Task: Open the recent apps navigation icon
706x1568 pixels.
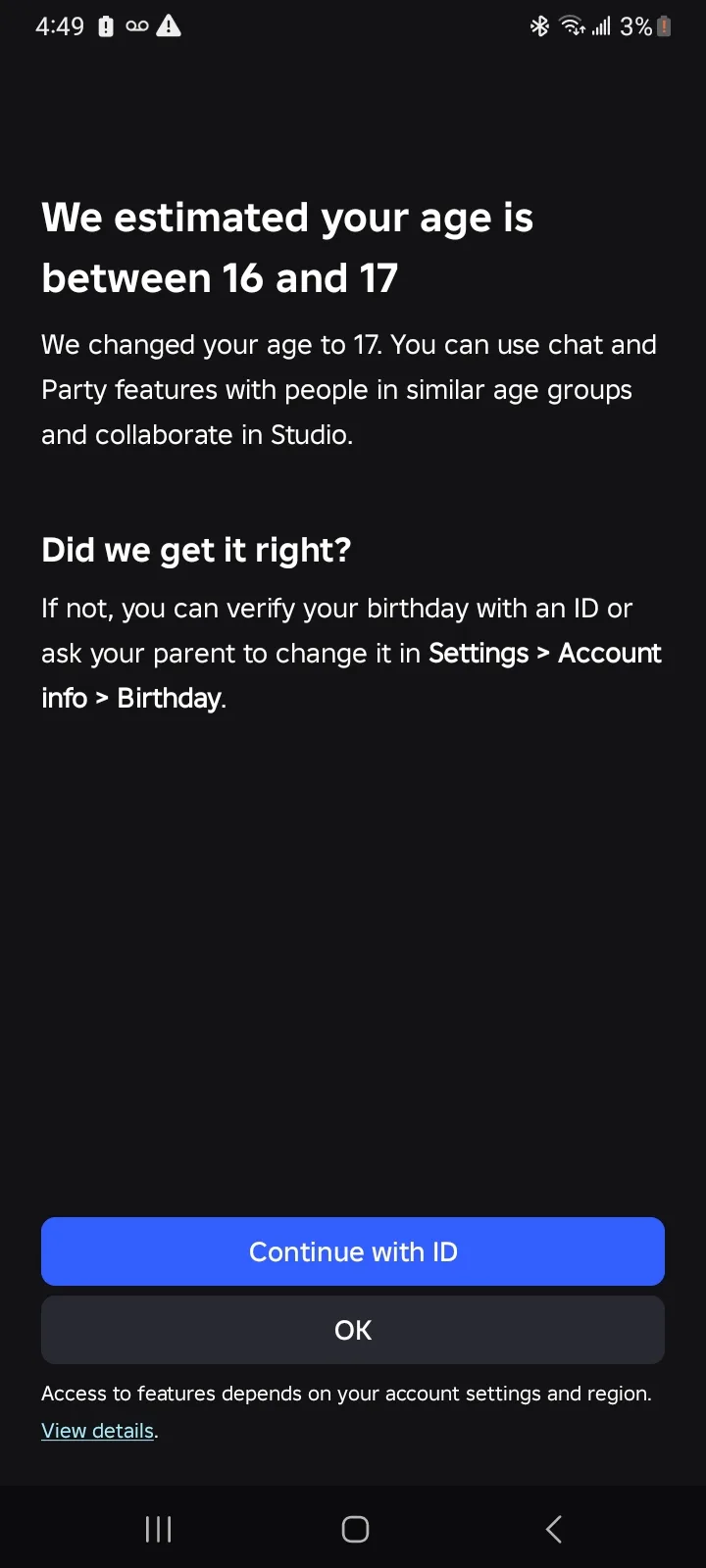Action: [x=158, y=1529]
